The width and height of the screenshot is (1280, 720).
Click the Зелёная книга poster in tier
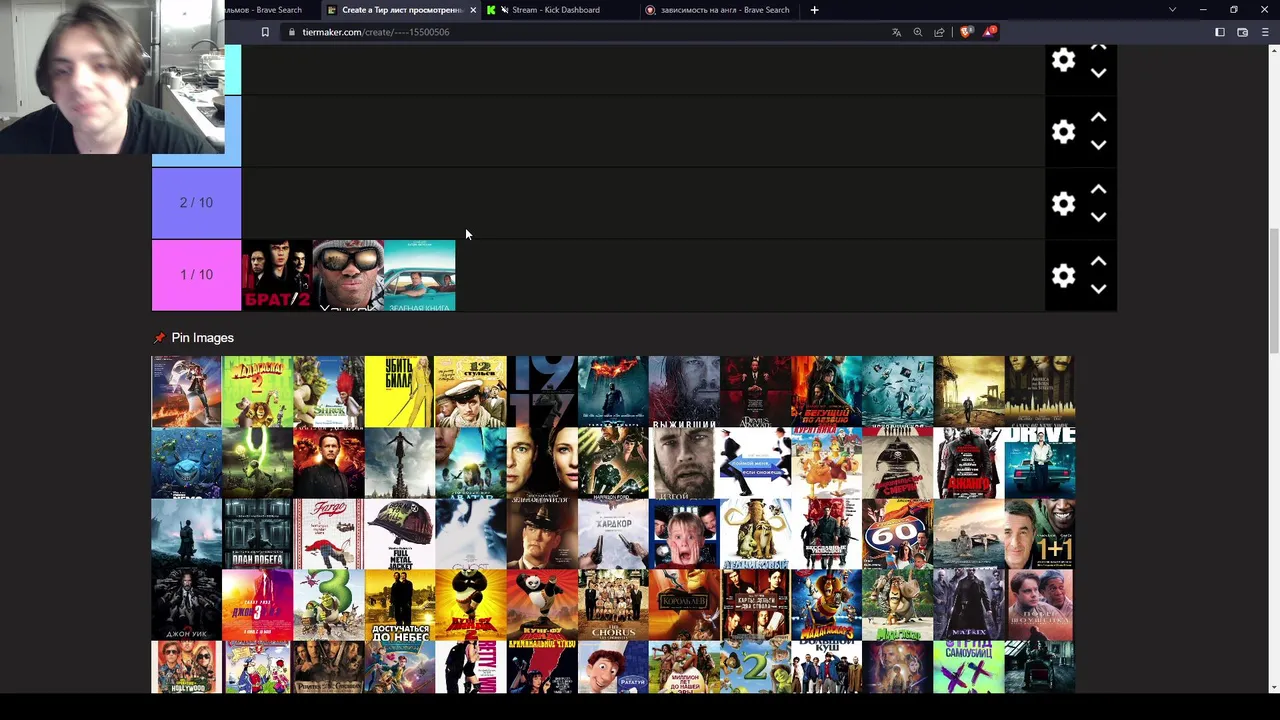420,275
